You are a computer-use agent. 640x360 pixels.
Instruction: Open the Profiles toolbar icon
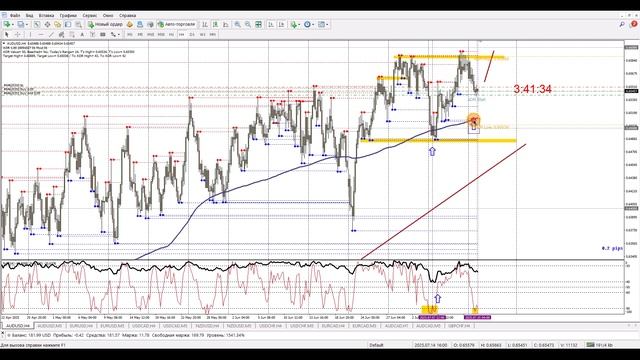click(x=20, y=24)
